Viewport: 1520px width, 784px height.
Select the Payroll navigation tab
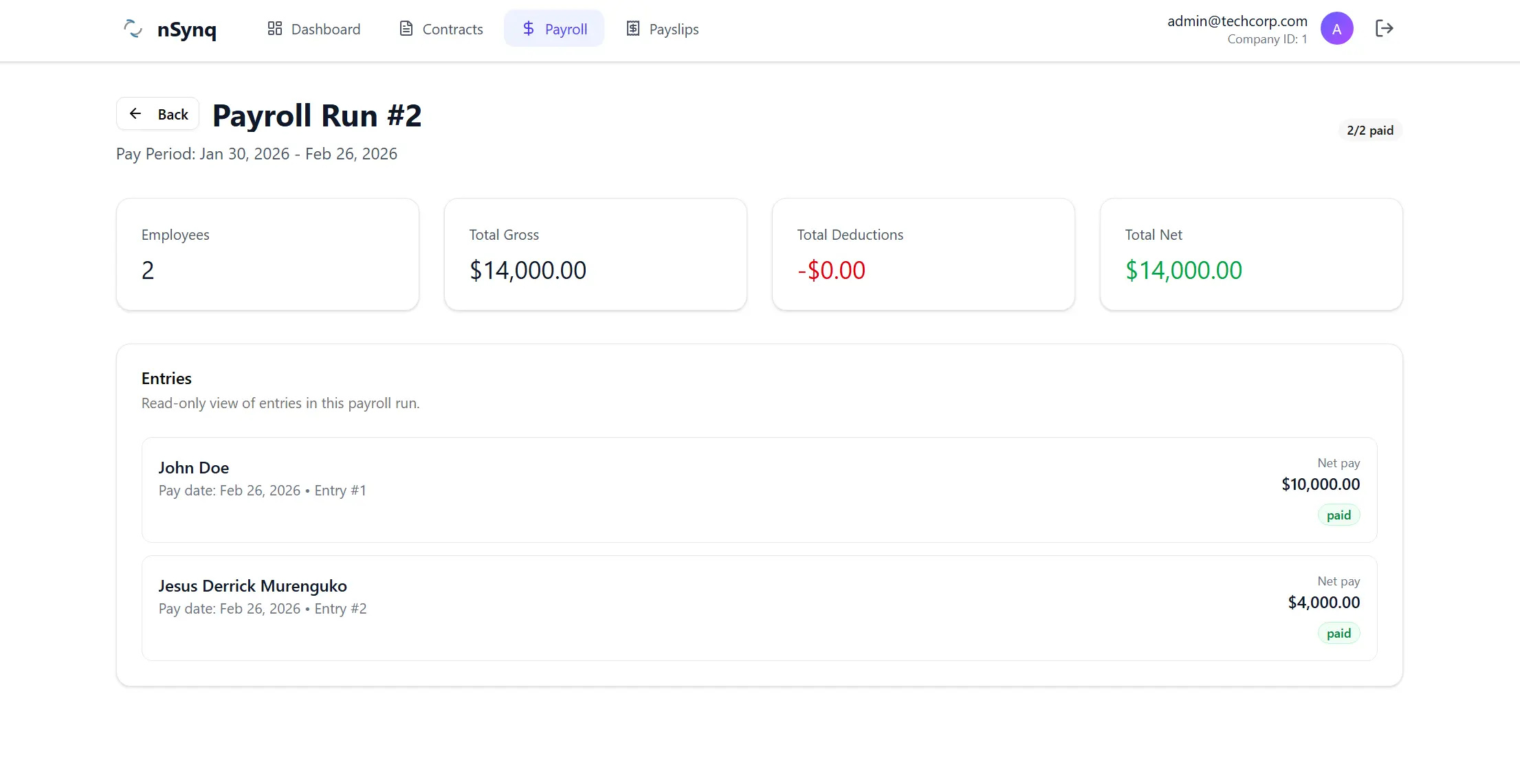(x=554, y=29)
